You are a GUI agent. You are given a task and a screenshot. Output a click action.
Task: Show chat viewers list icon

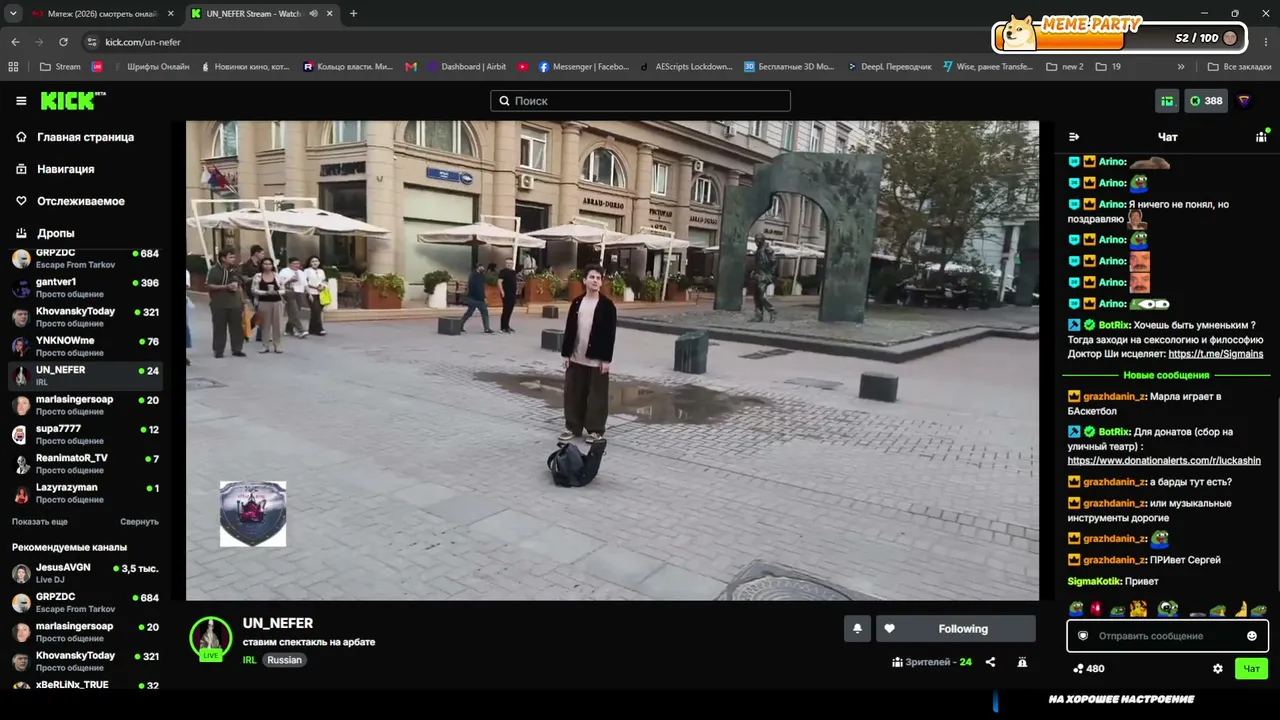click(x=1262, y=137)
